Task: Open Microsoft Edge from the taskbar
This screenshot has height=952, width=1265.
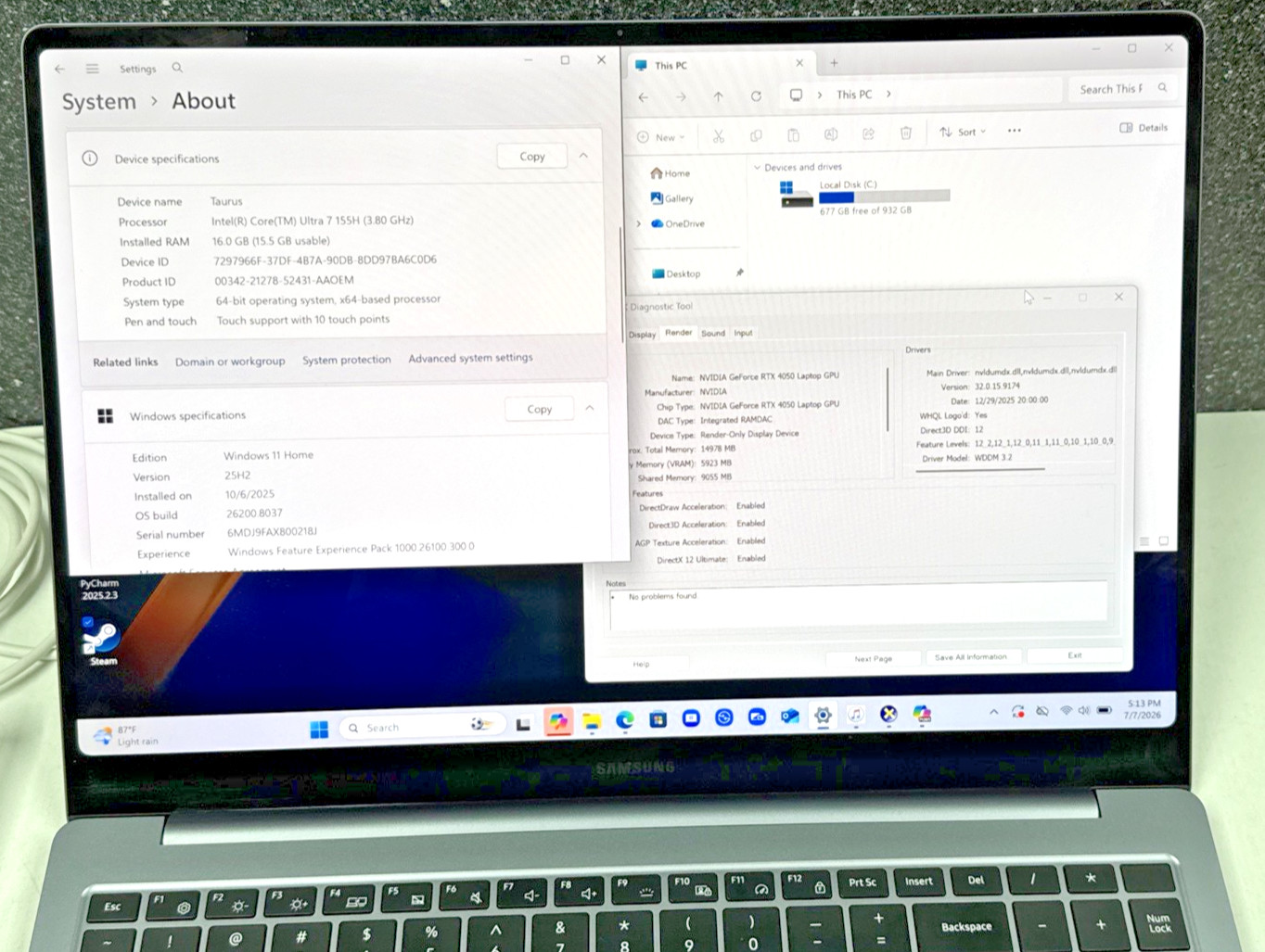Action: [625, 720]
